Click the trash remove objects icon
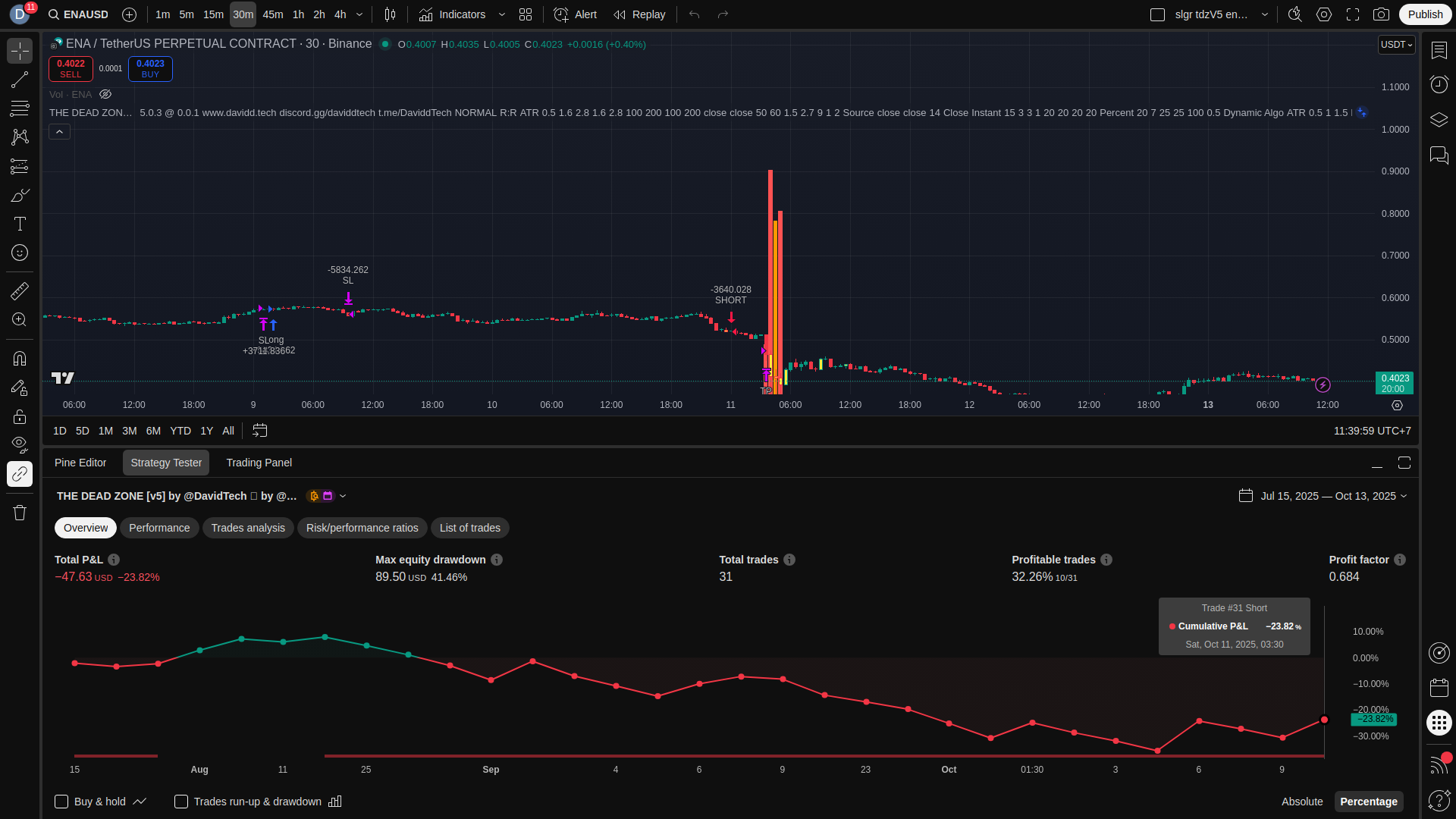Screen dimensions: 1456x819 [x=20, y=513]
